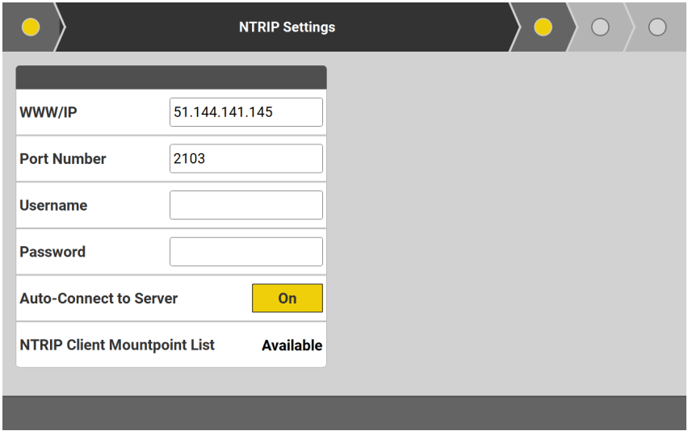Click the empty Username input field
The width and height of the screenshot is (688, 431).
[246, 205]
